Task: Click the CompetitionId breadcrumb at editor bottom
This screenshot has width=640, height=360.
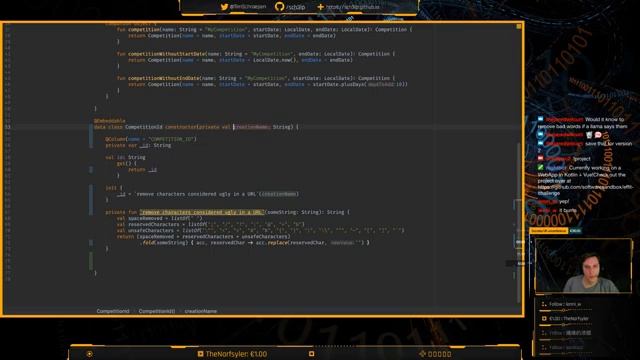Action: 113,311
